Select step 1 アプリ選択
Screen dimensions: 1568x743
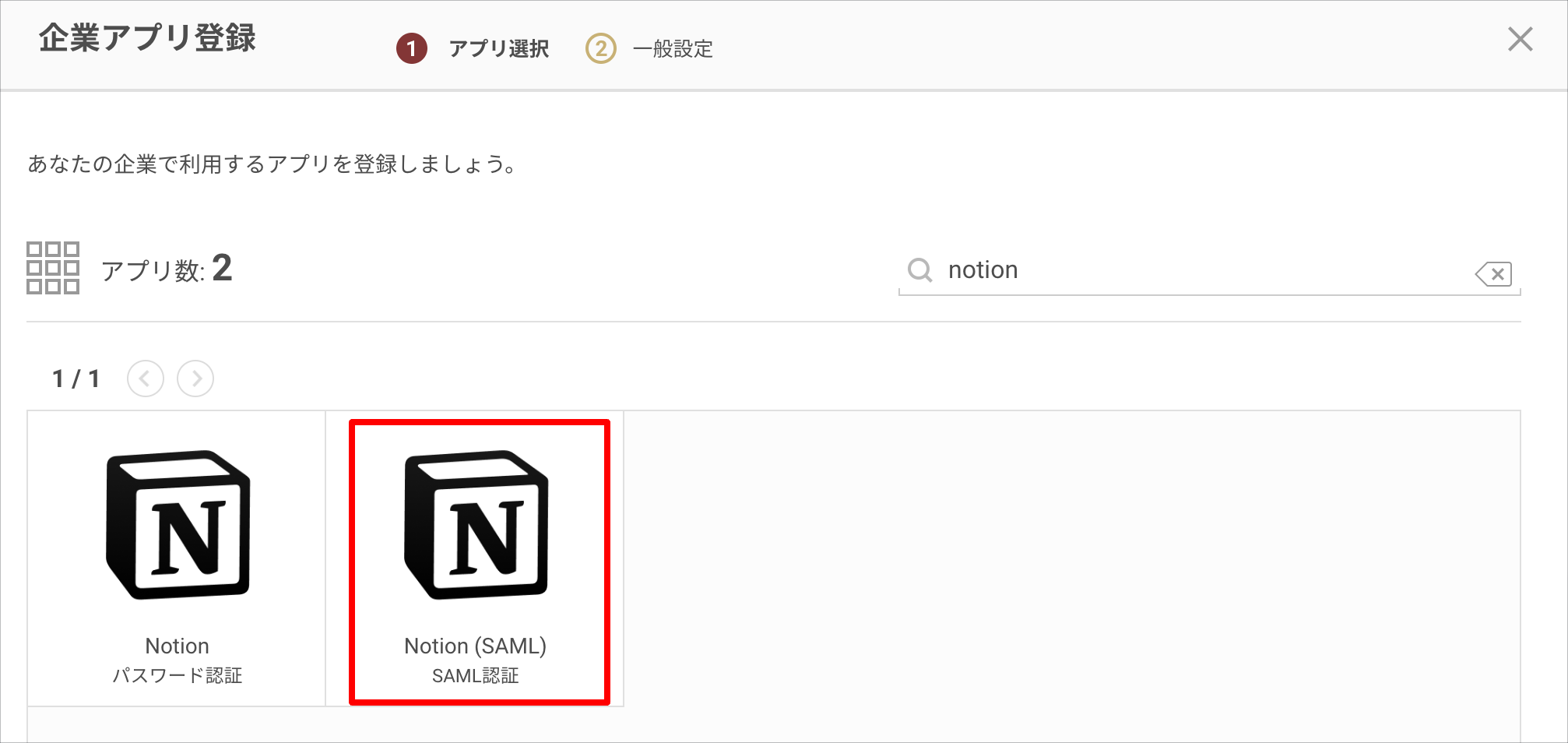click(x=473, y=48)
